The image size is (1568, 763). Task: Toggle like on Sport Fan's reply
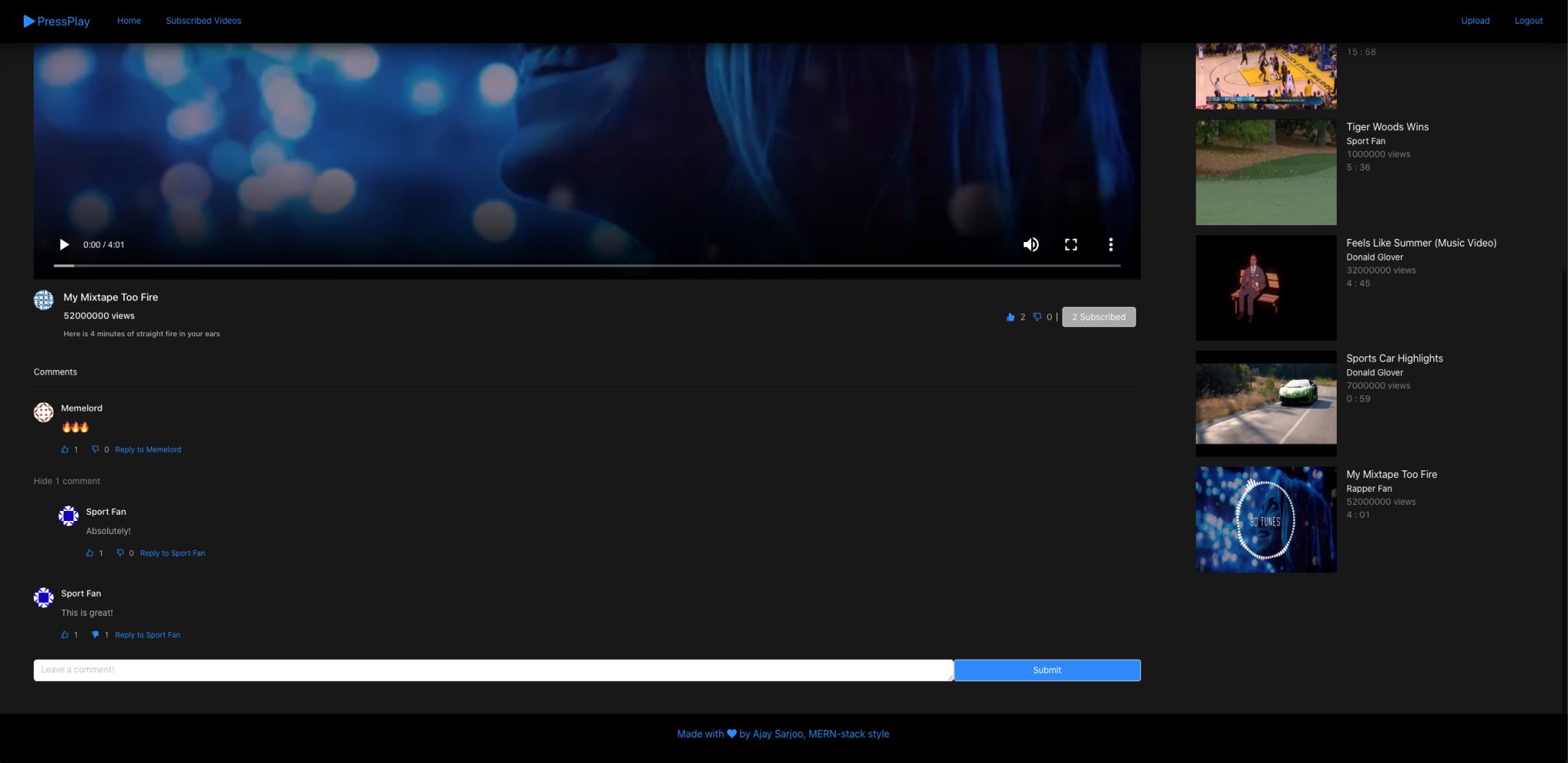coord(90,552)
